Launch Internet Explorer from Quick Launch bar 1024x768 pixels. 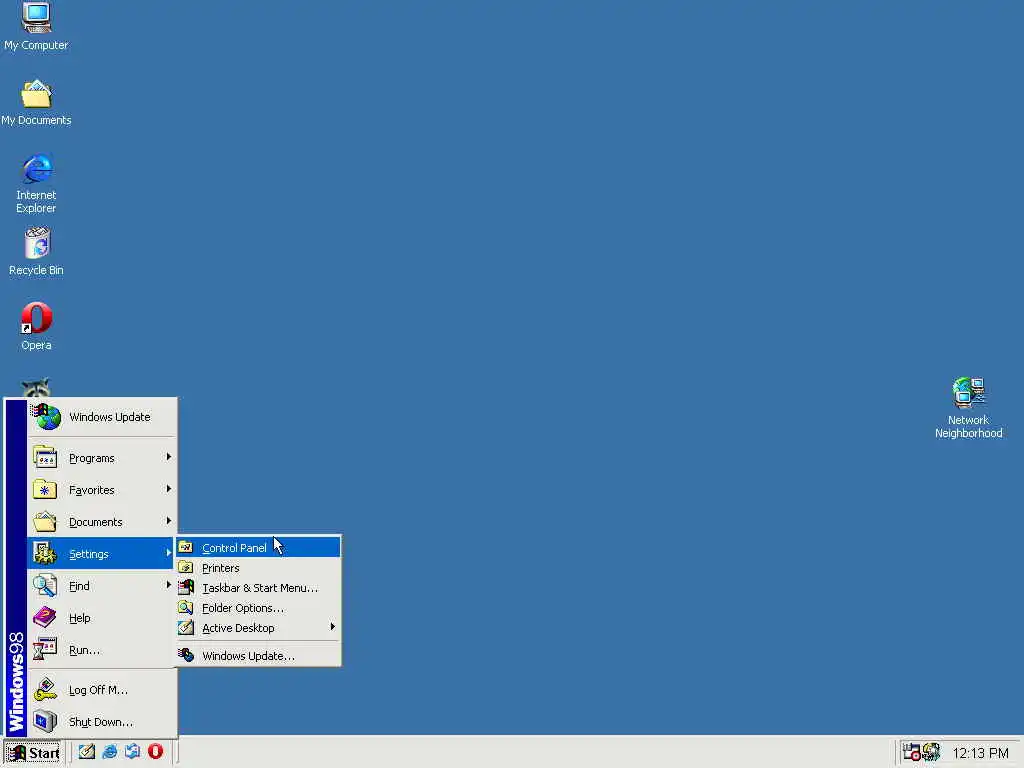pos(109,752)
